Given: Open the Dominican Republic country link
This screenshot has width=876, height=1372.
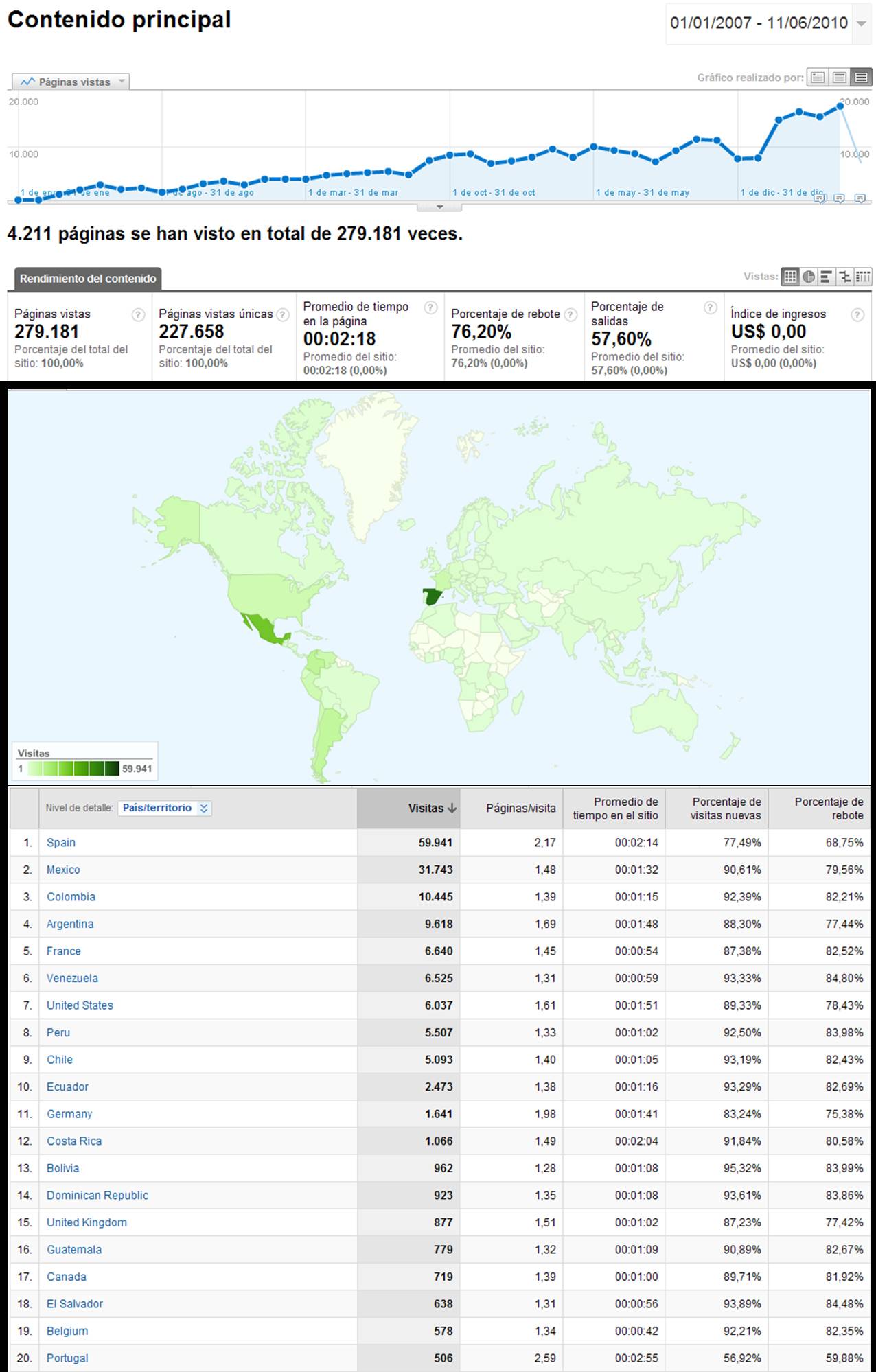Looking at the screenshot, I should [97, 1195].
